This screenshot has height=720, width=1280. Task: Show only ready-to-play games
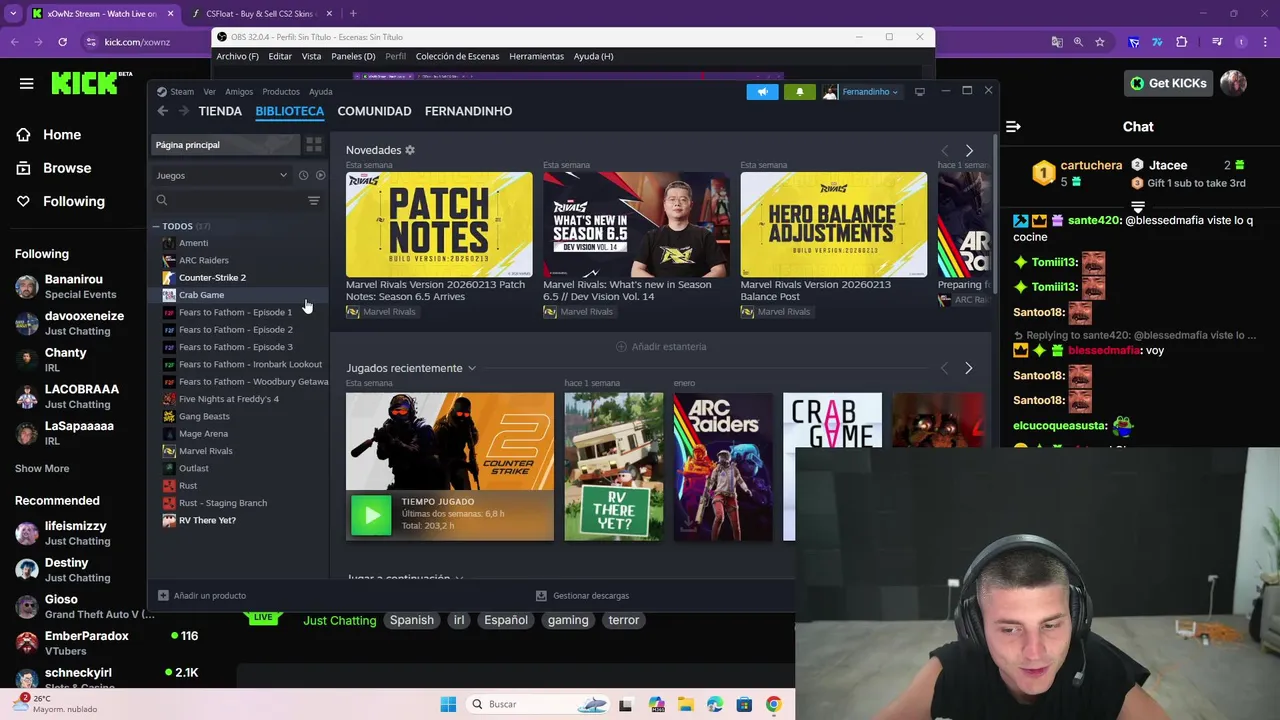[320, 175]
